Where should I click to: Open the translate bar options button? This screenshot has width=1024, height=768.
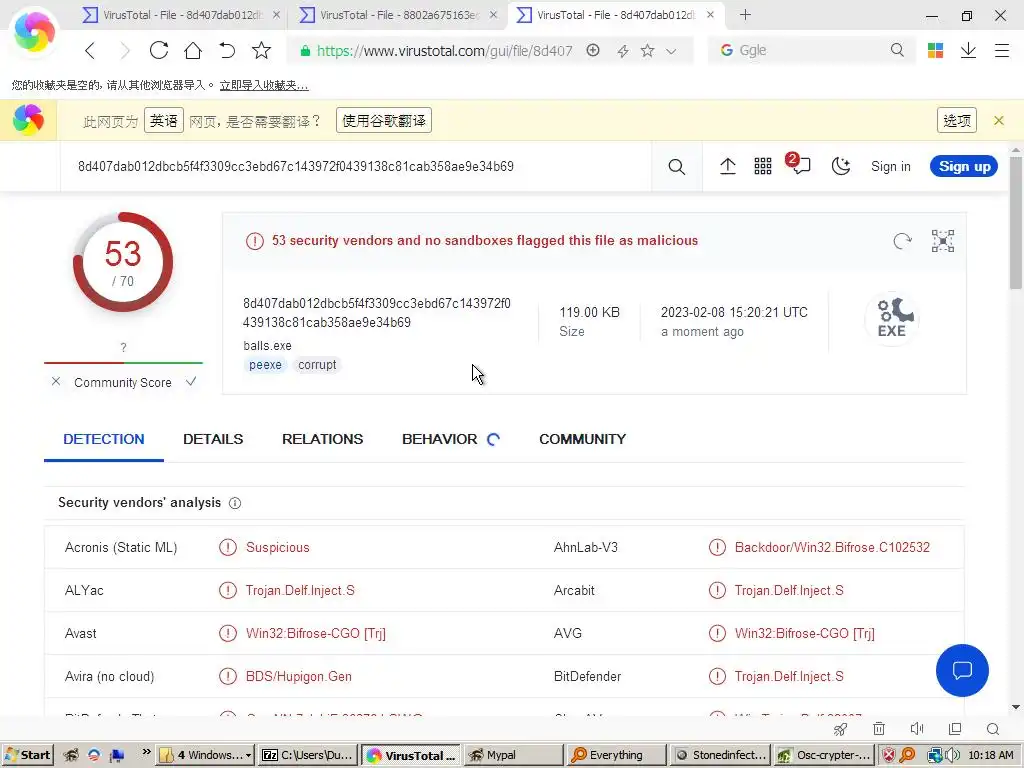pos(957,120)
